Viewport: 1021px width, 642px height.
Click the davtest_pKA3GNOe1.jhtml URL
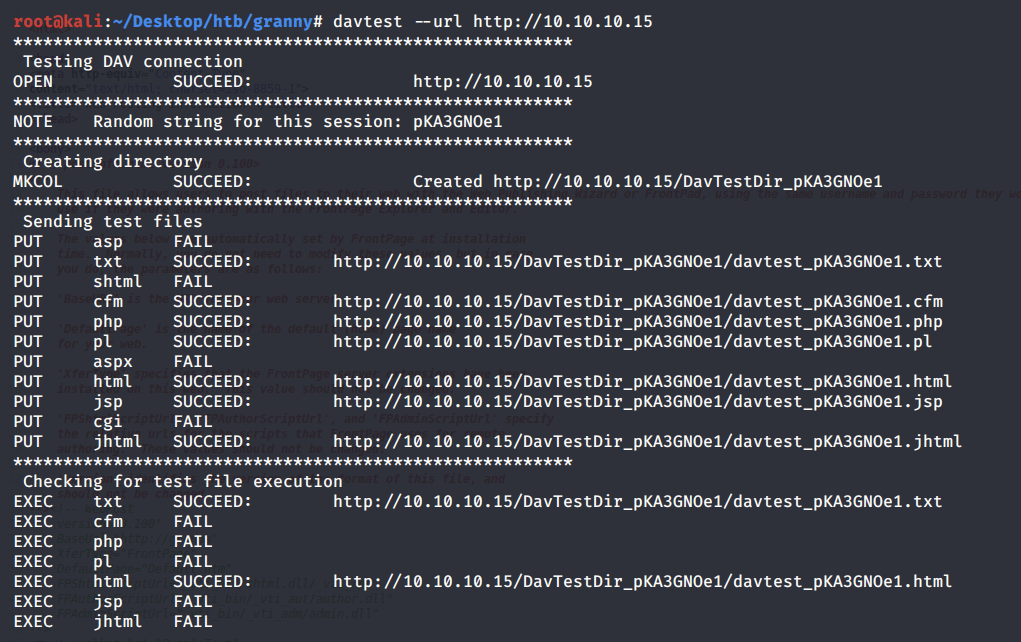(647, 442)
